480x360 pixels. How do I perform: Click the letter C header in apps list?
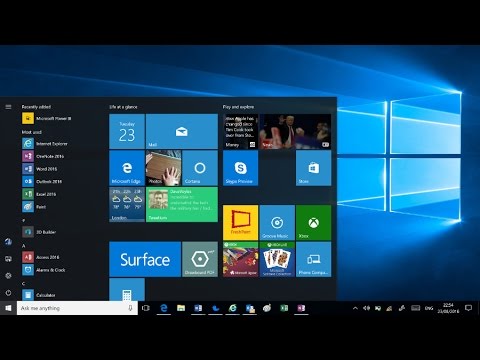[x=24, y=284]
